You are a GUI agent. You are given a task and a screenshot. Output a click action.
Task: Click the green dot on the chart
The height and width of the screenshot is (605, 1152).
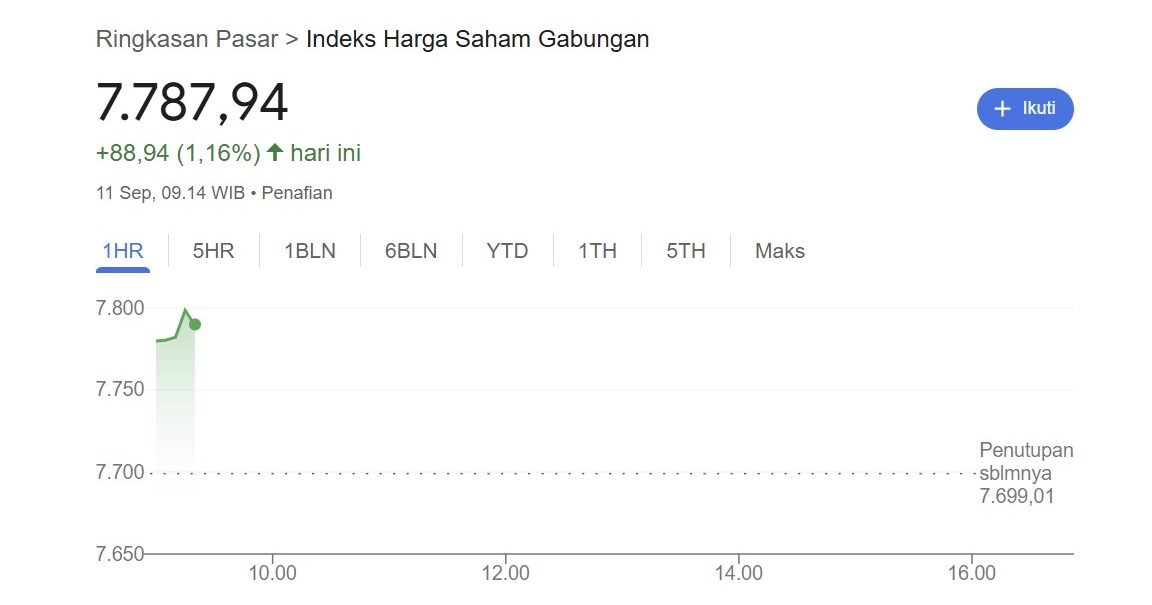pos(195,324)
